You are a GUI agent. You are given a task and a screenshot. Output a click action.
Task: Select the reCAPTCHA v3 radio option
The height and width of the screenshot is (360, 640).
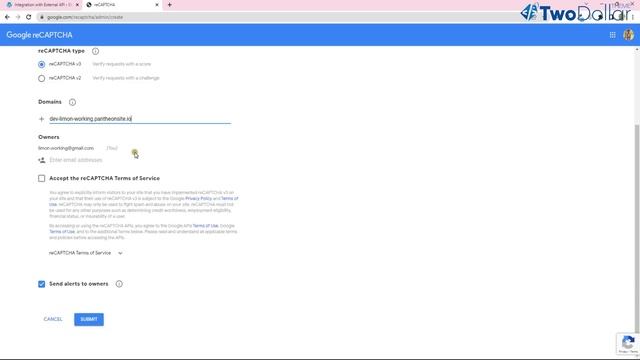point(42,64)
